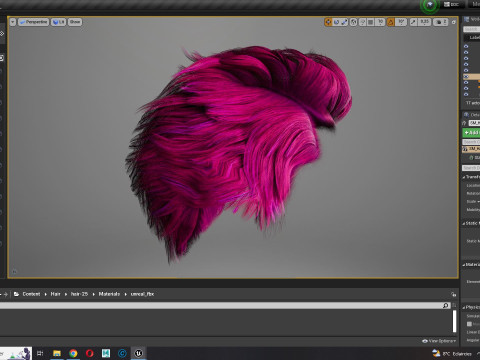Click the green circular icon at top
The height and width of the screenshot is (360, 480).
[x=430, y=5]
